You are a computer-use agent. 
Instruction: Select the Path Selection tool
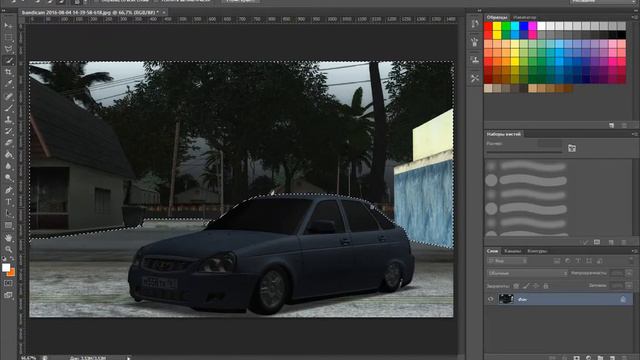coord(8,213)
